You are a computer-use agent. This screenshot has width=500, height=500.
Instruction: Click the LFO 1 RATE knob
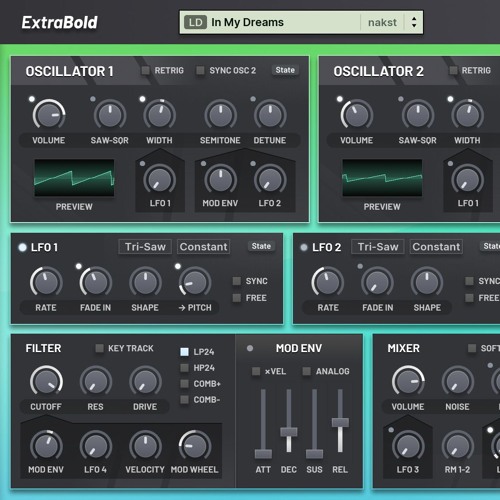click(x=46, y=282)
